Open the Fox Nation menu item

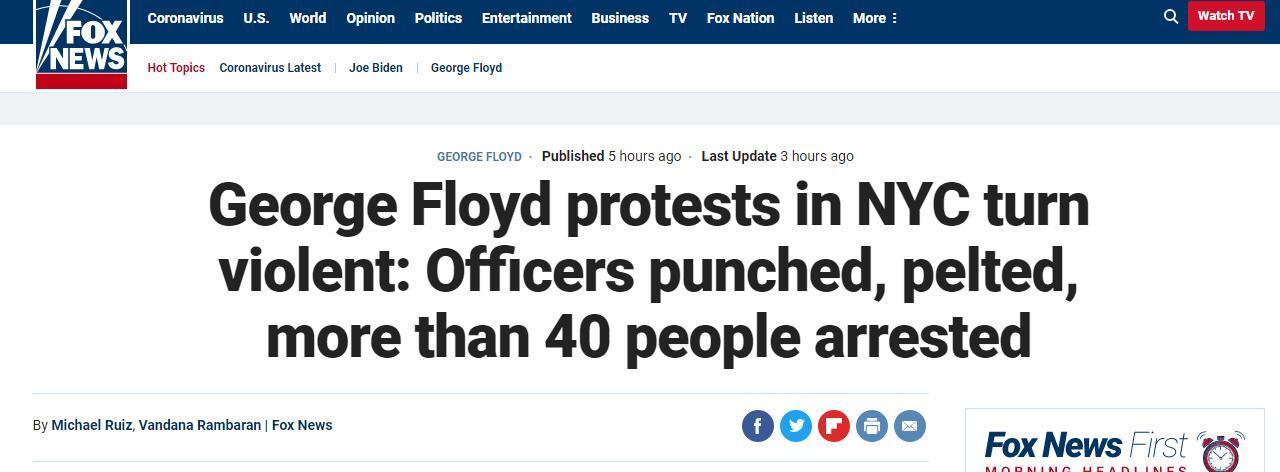pos(740,18)
